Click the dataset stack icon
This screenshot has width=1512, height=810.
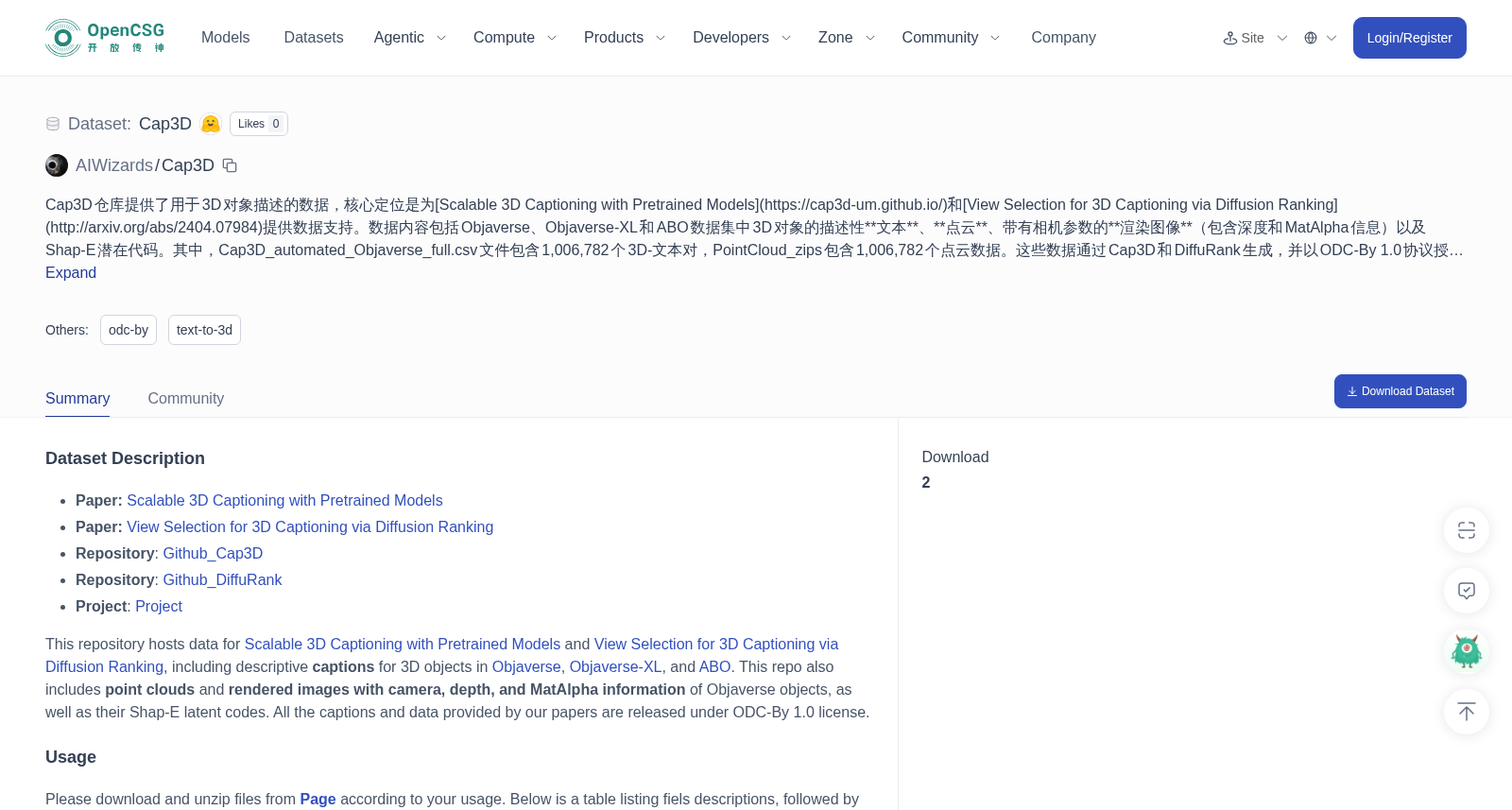(53, 124)
